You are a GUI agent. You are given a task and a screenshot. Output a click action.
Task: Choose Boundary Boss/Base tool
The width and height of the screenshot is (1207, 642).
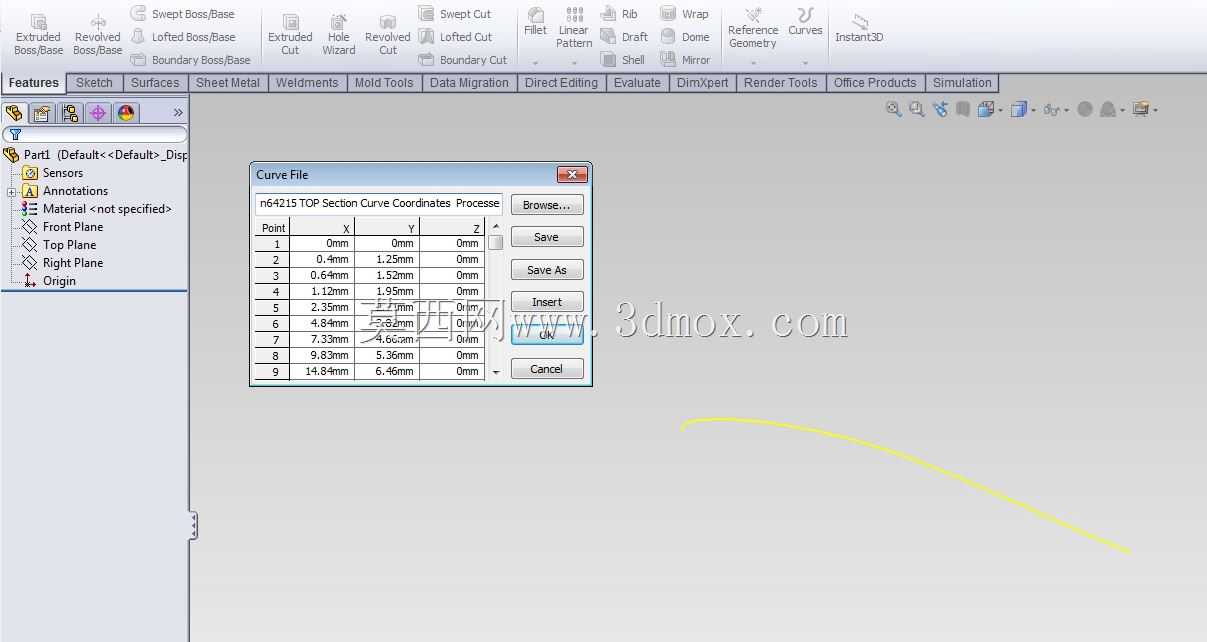[190, 60]
